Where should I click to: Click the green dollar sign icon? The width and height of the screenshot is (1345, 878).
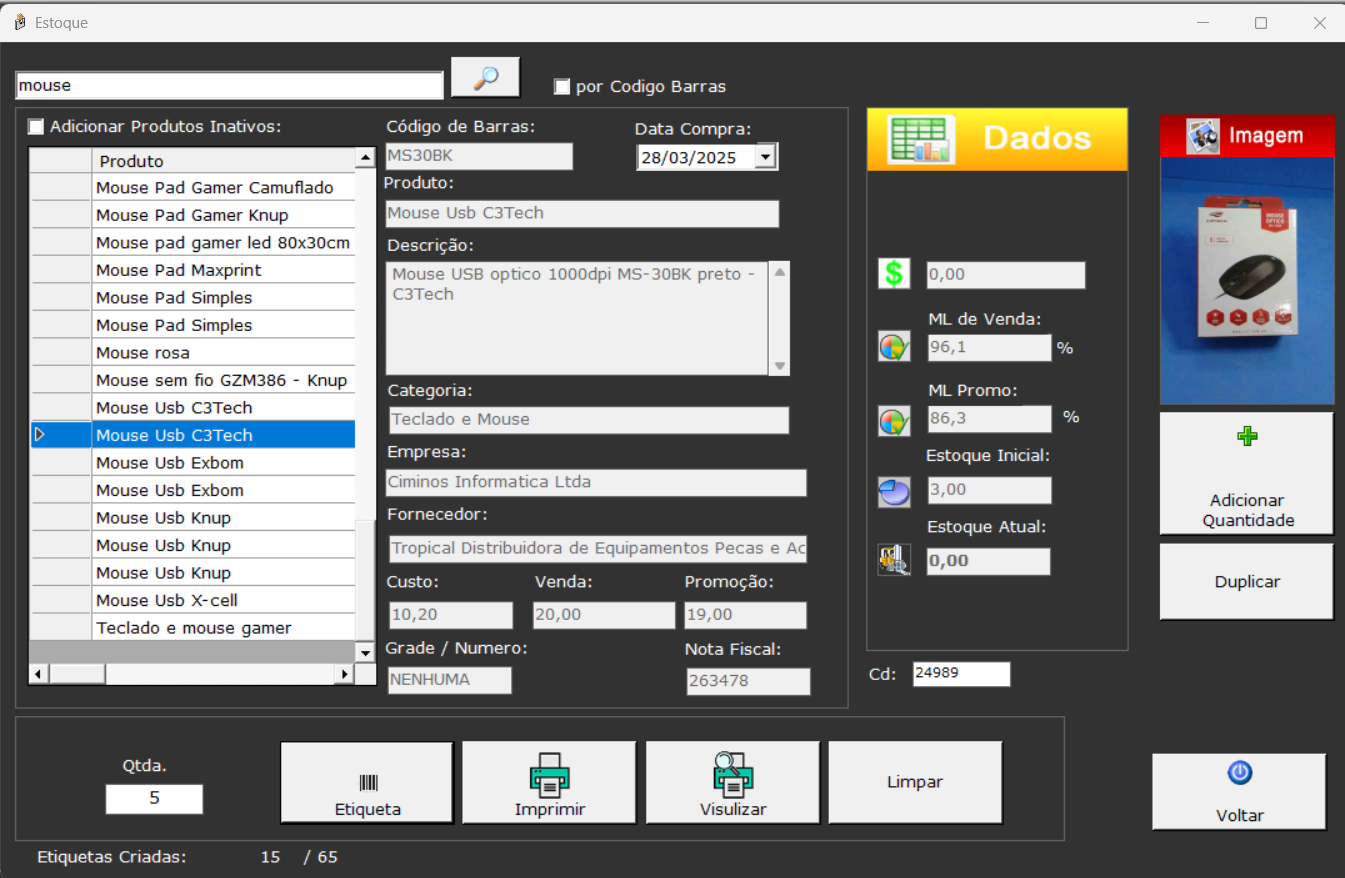tap(894, 274)
